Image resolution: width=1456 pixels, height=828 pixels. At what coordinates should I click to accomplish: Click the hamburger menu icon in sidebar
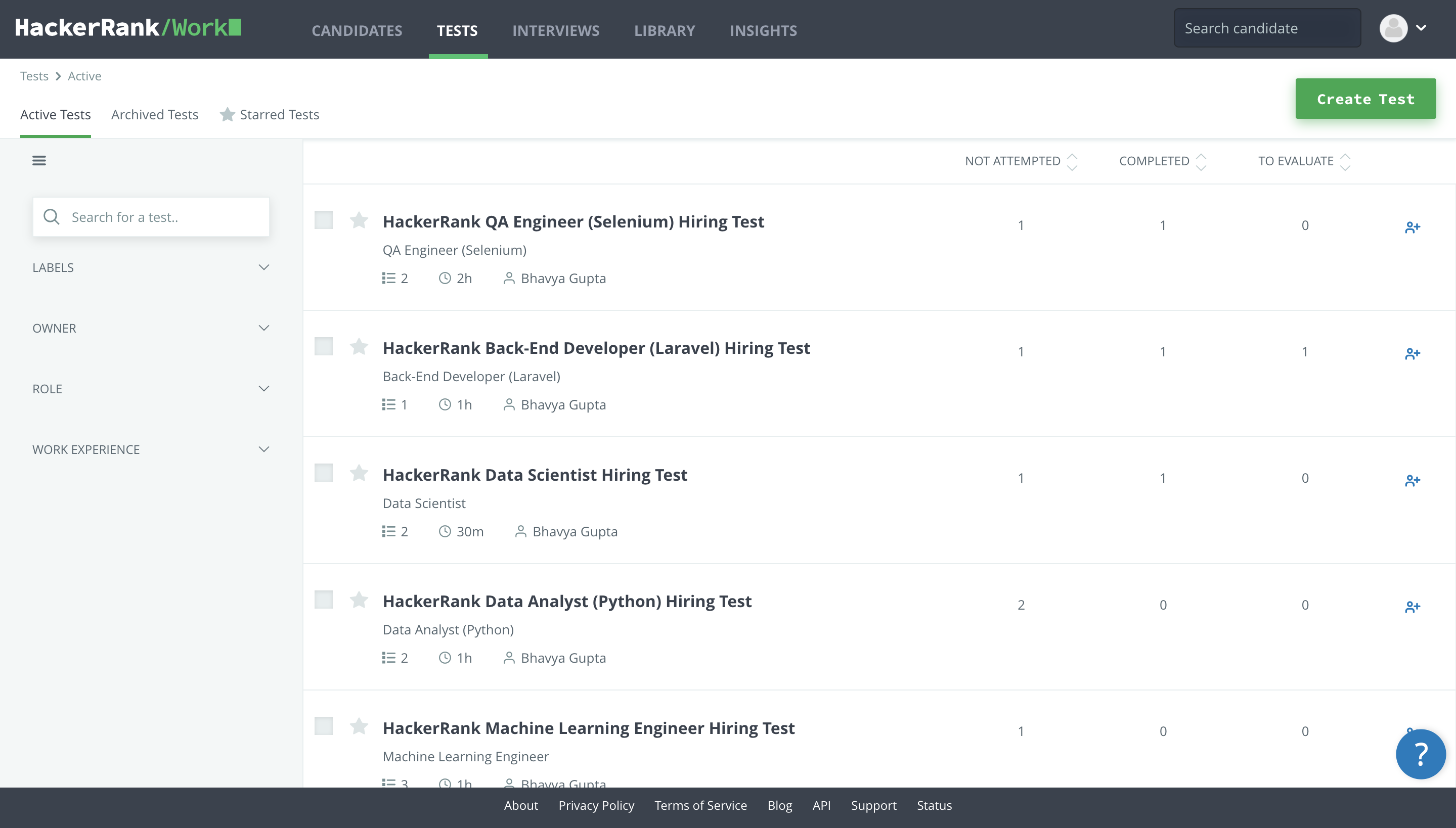tap(39, 160)
